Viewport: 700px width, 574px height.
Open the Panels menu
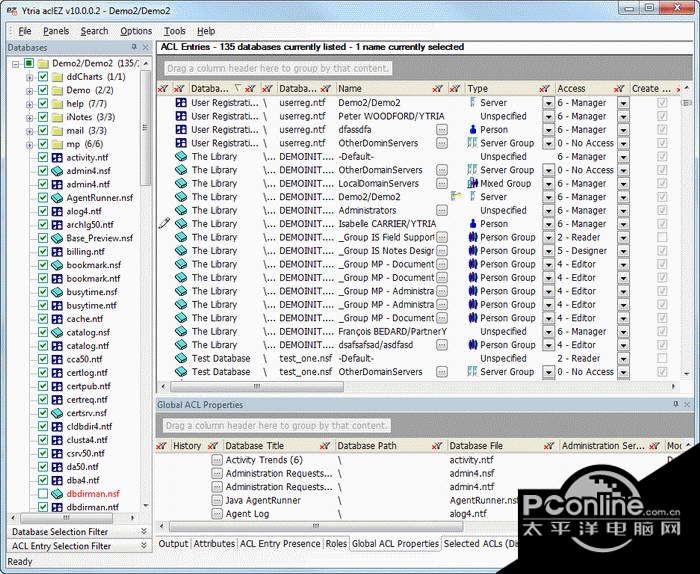56,31
